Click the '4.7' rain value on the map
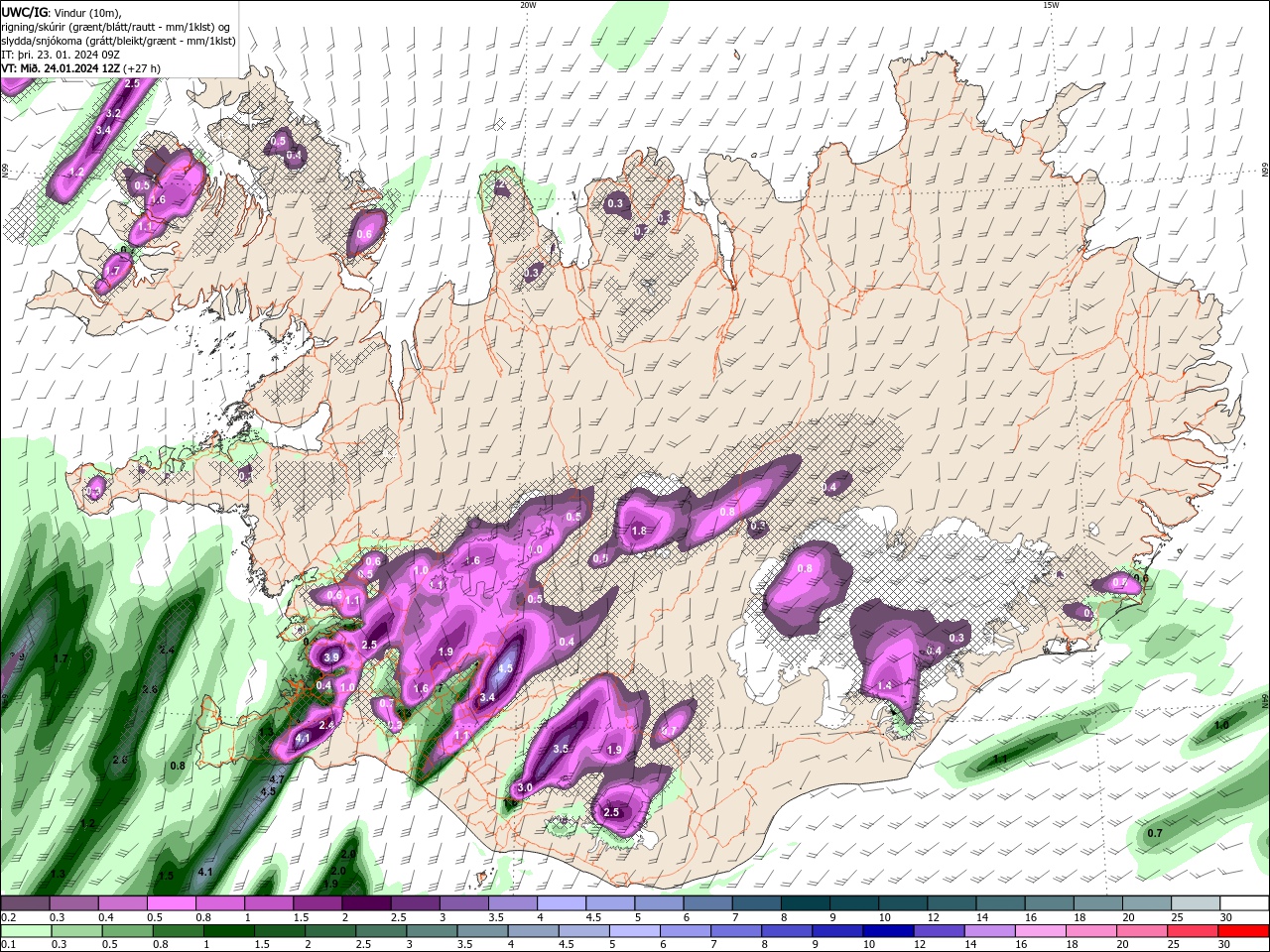 (277, 780)
